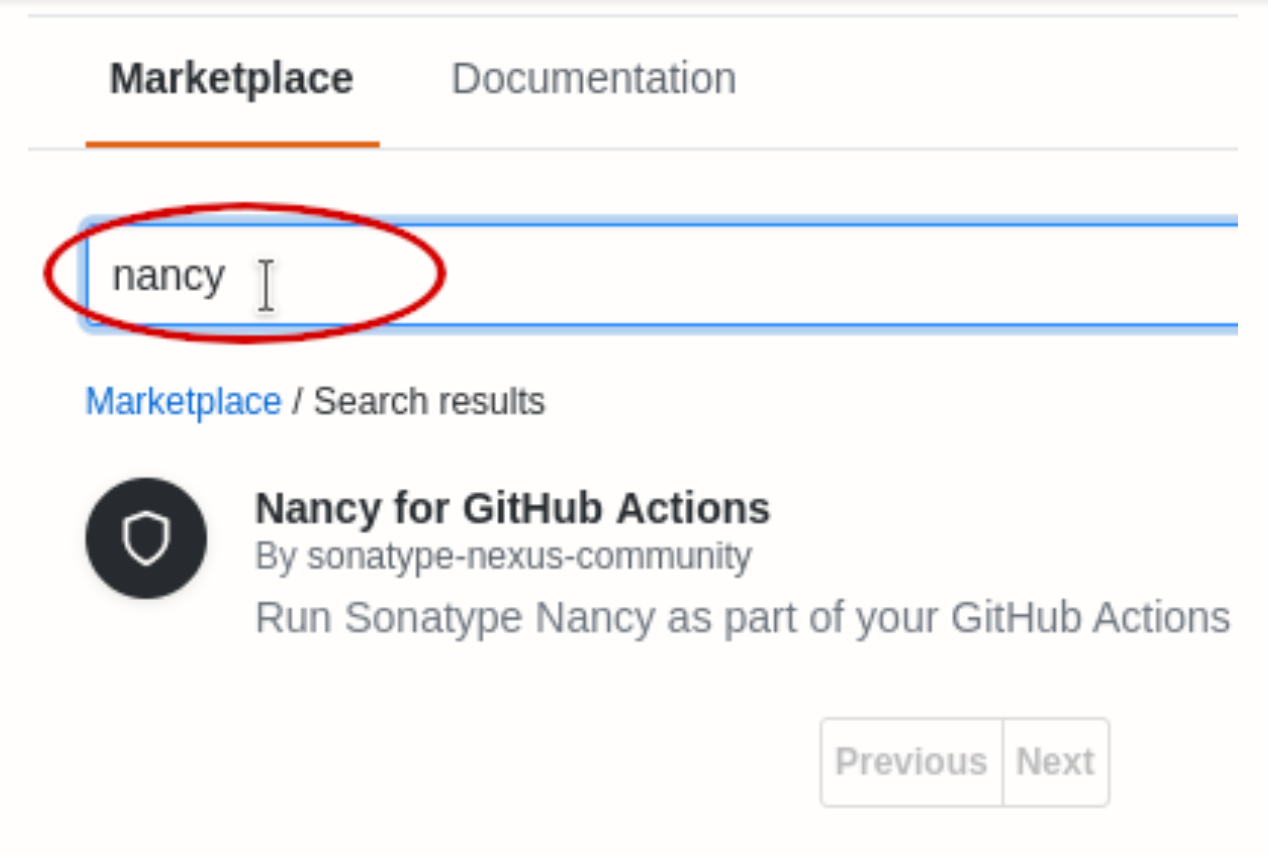Click the orange underline under Marketplace
Image resolution: width=1268 pixels, height=856 pixels.
[x=232, y=144]
